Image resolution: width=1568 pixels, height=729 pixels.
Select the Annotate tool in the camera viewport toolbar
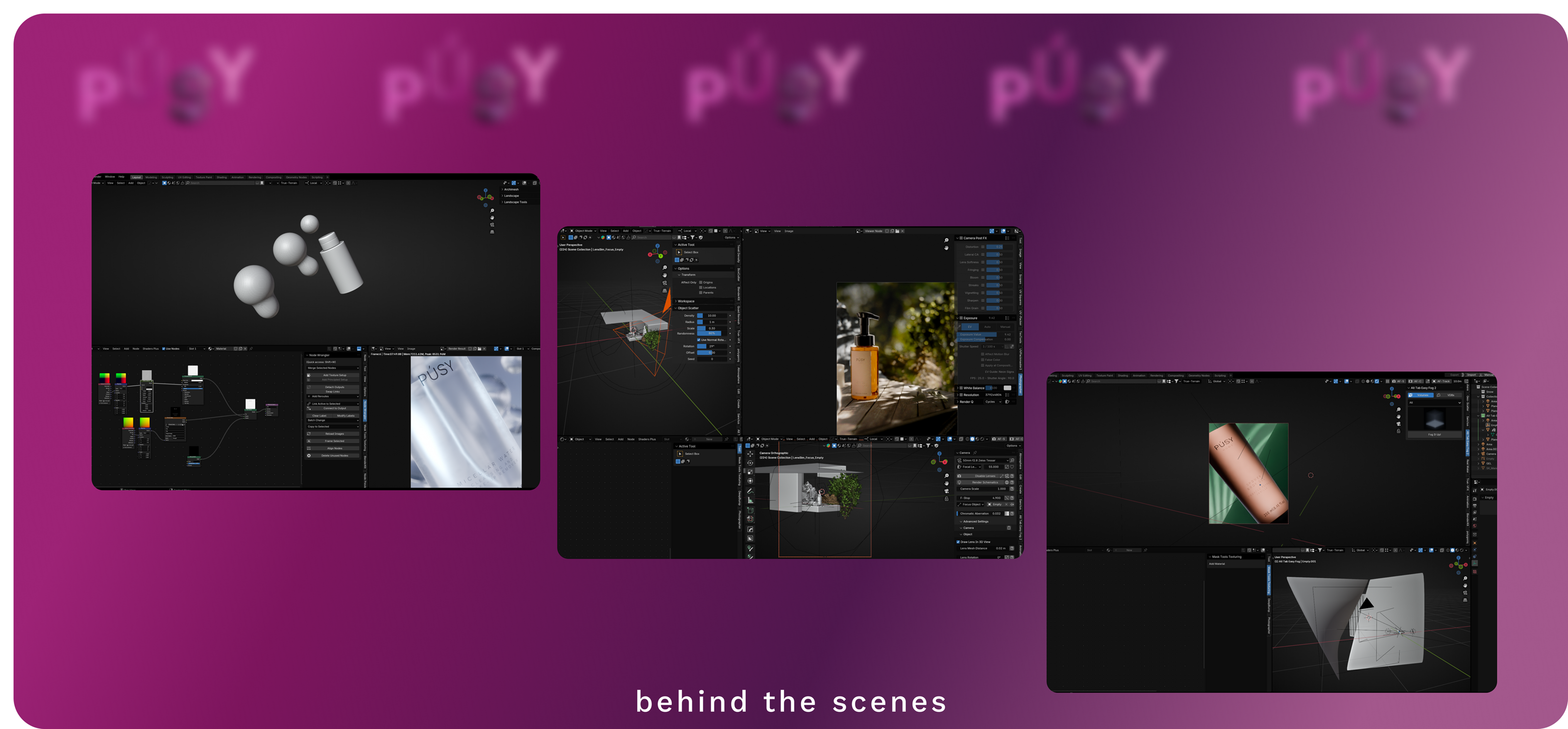click(751, 491)
